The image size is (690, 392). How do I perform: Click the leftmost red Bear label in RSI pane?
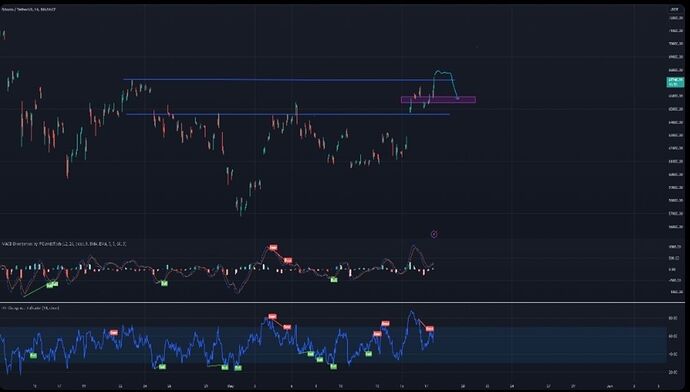pos(114,333)
